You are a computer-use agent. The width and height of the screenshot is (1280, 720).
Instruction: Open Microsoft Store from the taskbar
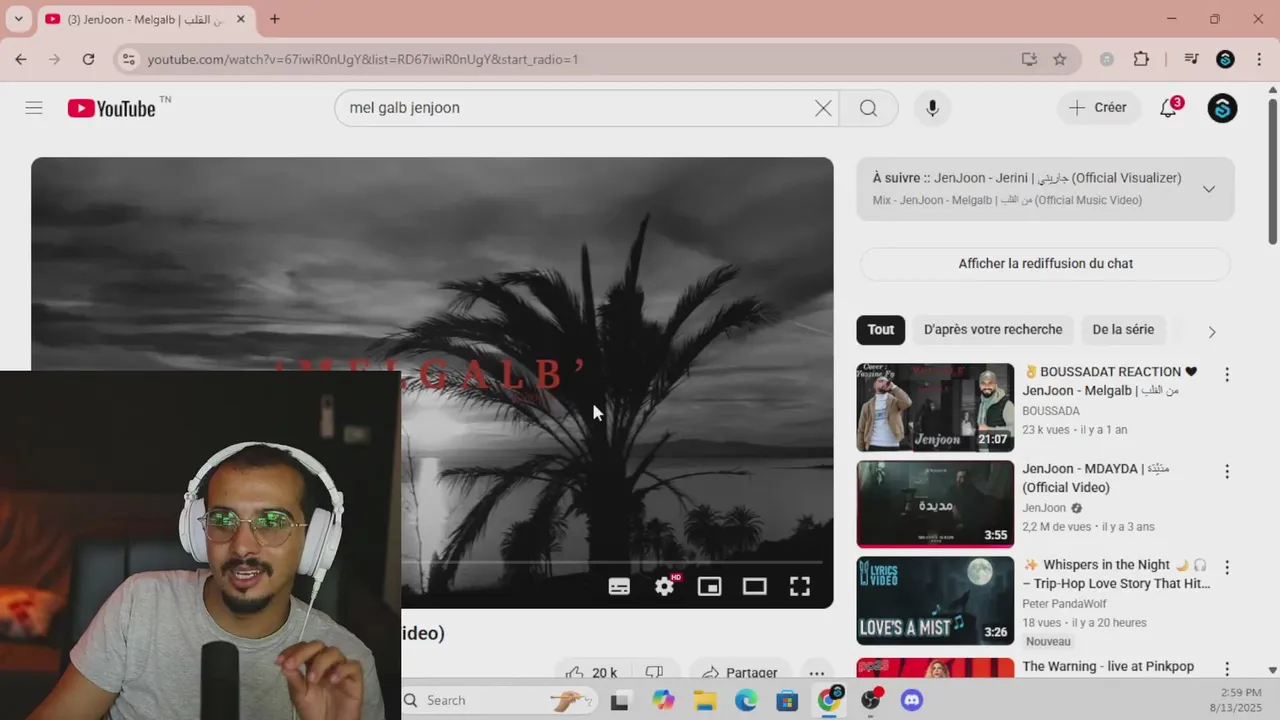[787, 701]
